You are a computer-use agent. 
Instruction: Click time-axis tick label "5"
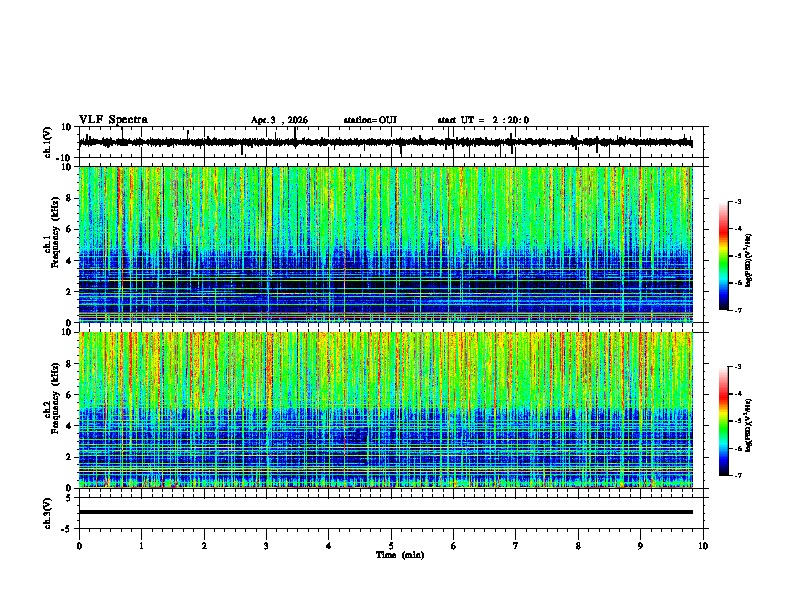[391, 546]
